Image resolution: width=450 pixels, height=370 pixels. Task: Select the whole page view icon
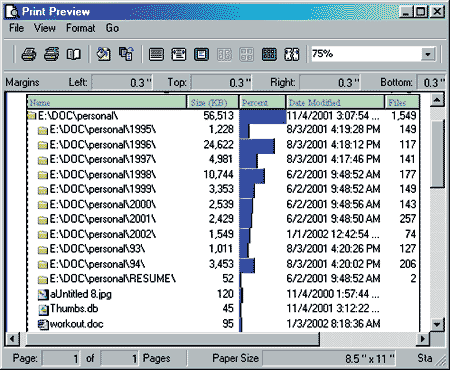click(x=202, y=54)
